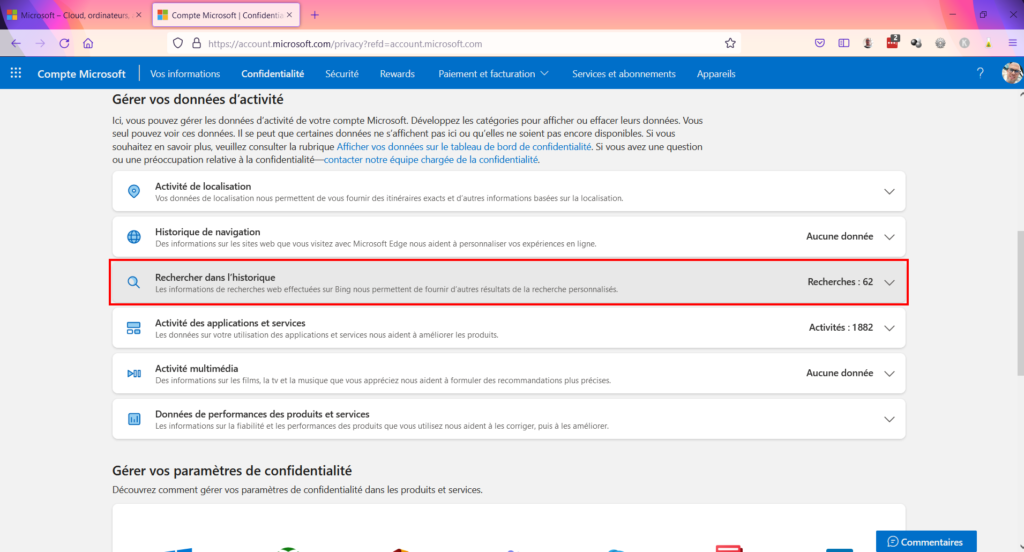Click the location pin icon for Activité de localisation
This screenshot has width=1024, height=552.
134,191
